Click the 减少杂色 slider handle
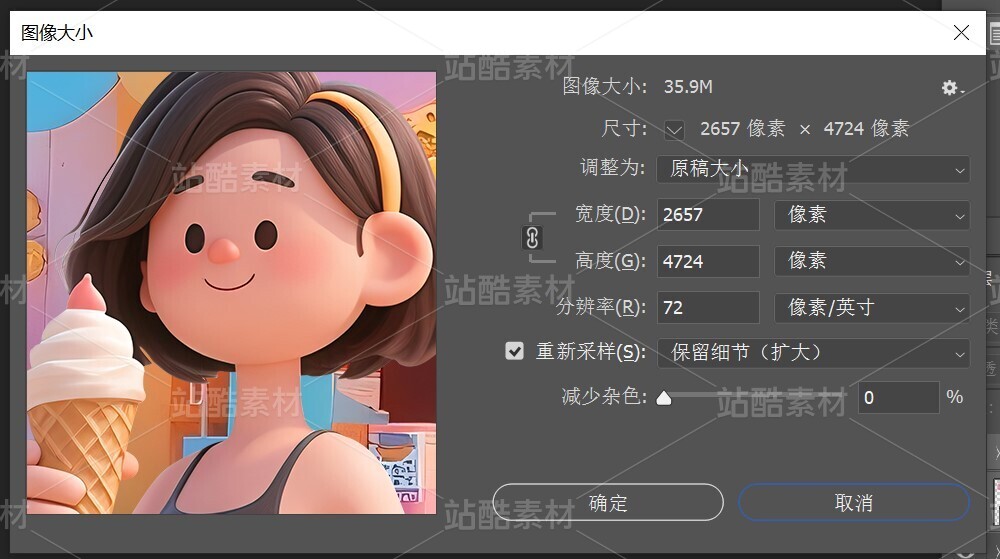 [664, 398]
